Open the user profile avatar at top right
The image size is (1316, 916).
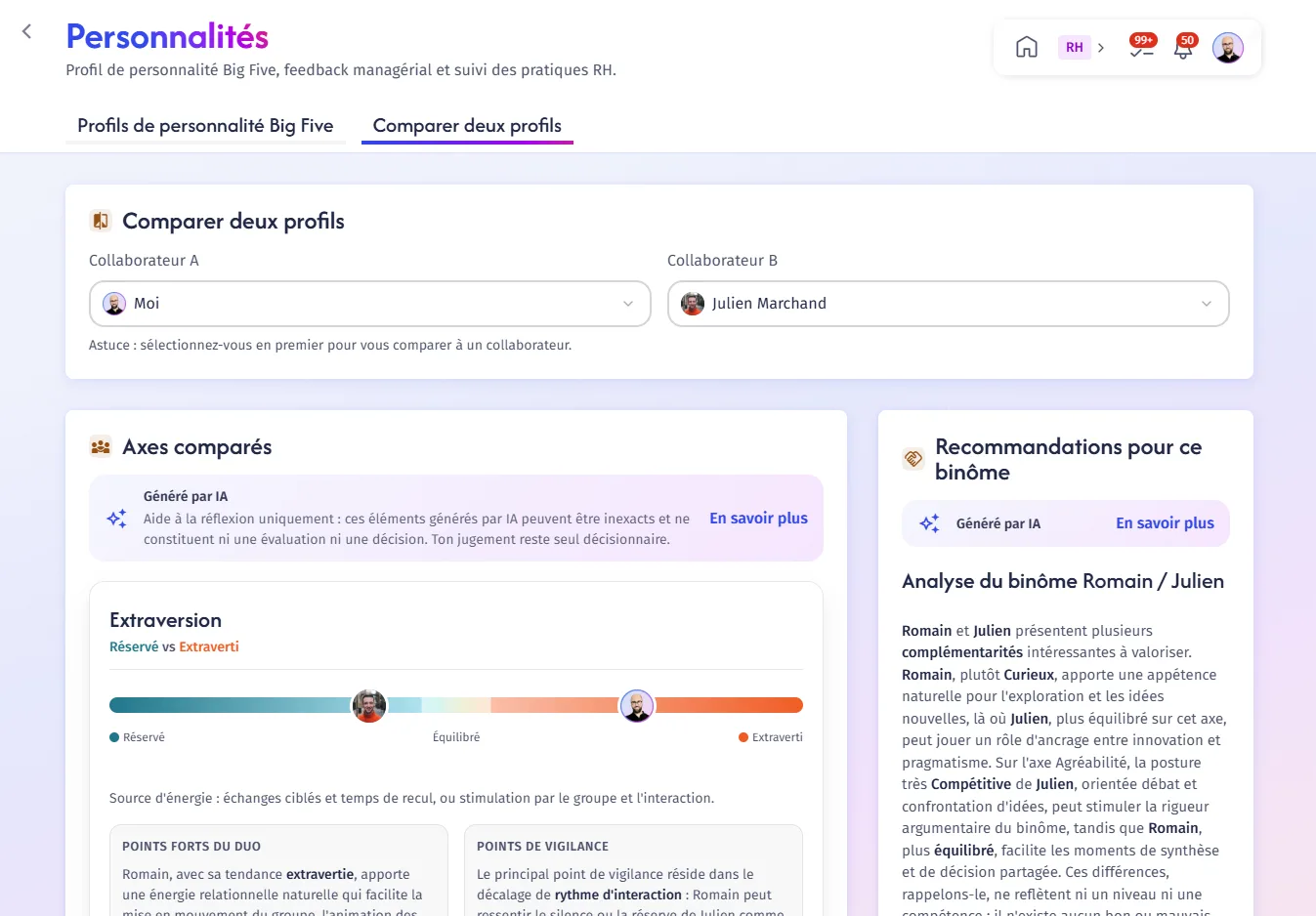pos(1228,47)
